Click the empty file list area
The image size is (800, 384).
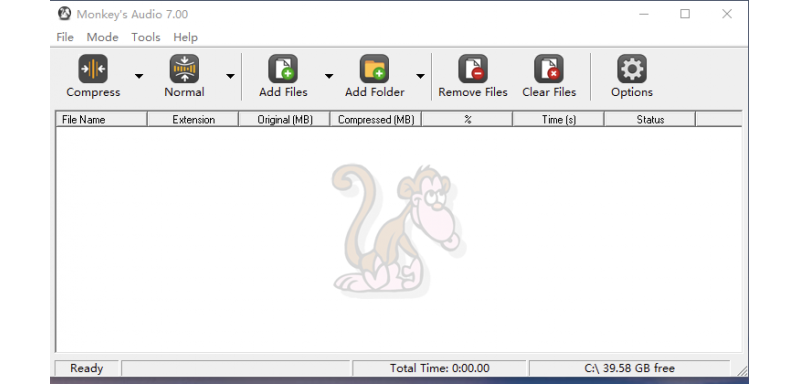(398, 239)
